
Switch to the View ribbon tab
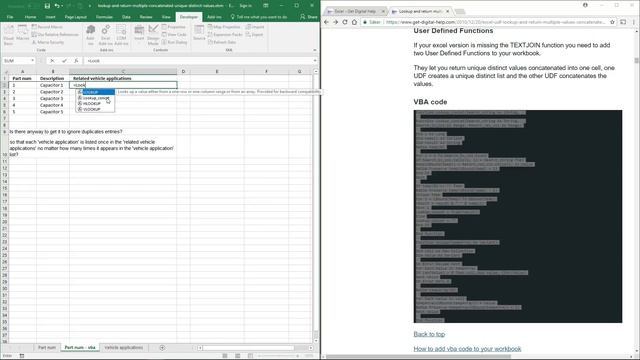point(166,17)
